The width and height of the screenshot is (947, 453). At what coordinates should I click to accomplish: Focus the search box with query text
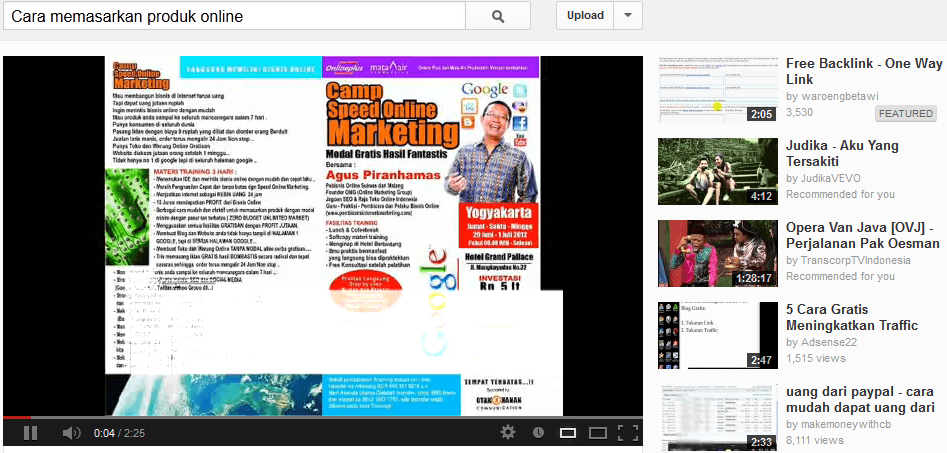click(234, 16)
